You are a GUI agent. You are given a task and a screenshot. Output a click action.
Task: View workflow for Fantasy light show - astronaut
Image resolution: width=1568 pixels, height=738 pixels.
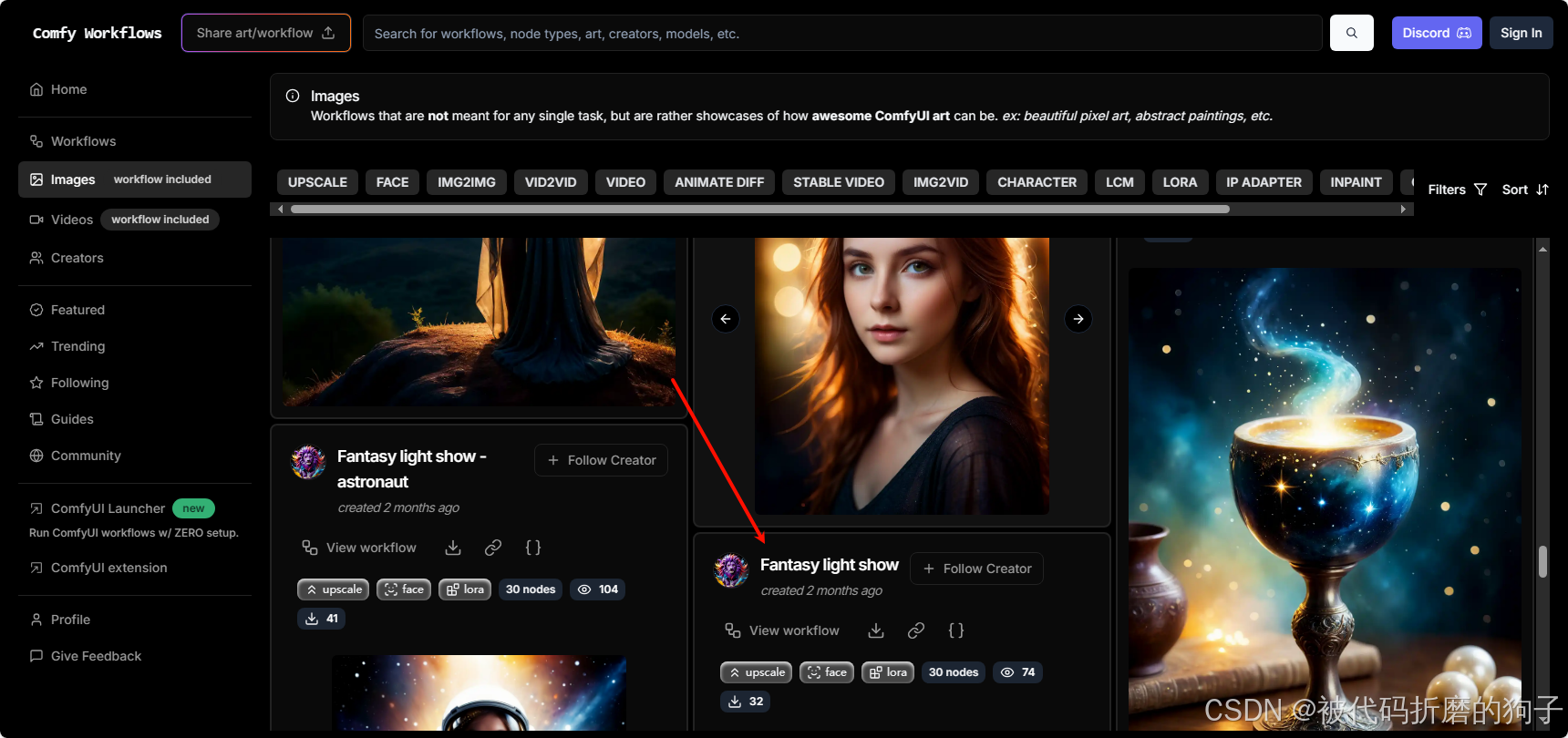pyautogui.click(x=359, y=548)
